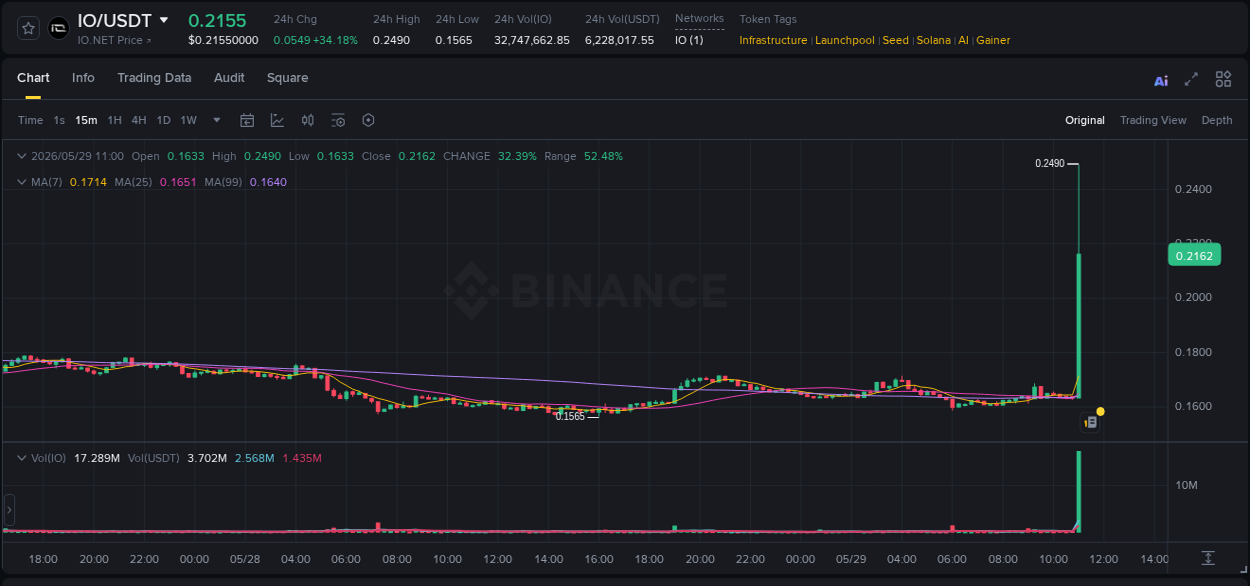Switch to Trading View chart
The image size is (1250, 586).
tap(1153, 120)
